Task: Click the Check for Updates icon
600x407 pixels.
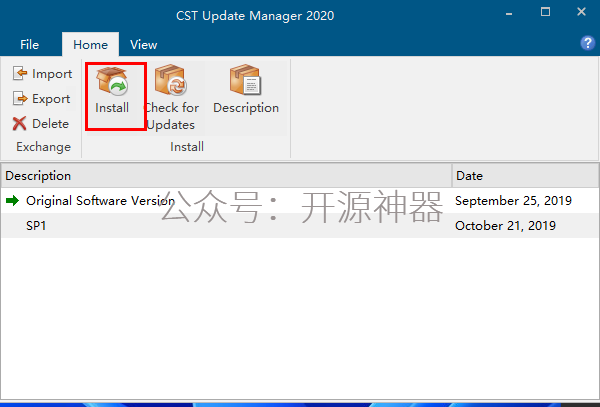Action: pos(171,80)
